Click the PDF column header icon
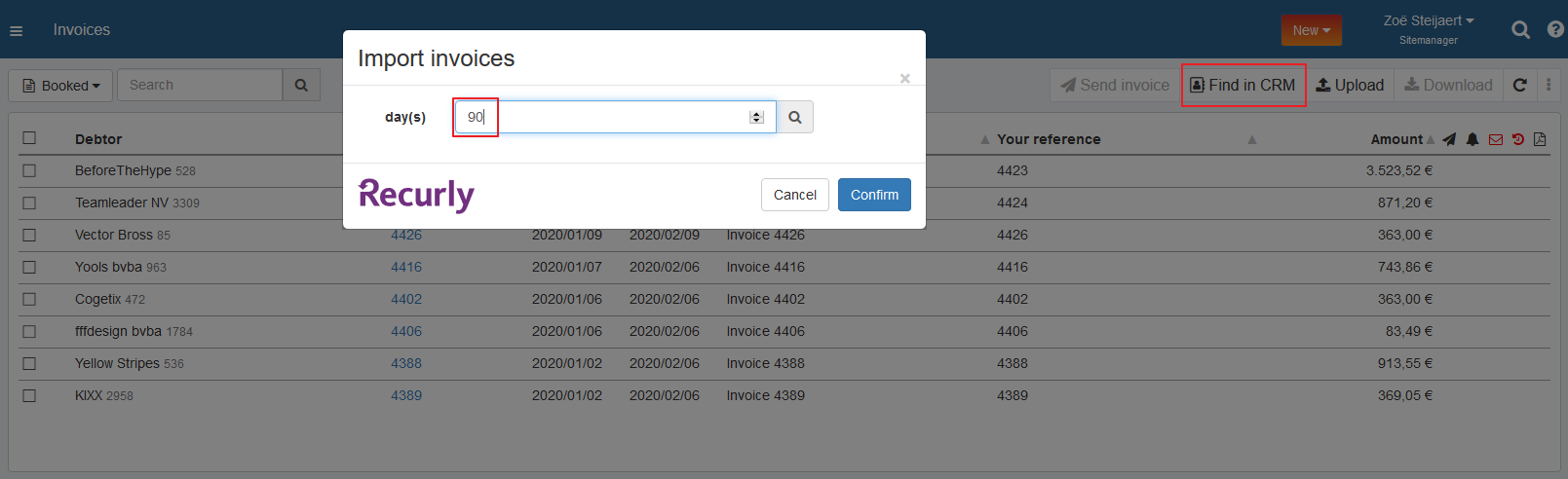The height and width of the screenshot is (479, 1568). coord(1540,139)
